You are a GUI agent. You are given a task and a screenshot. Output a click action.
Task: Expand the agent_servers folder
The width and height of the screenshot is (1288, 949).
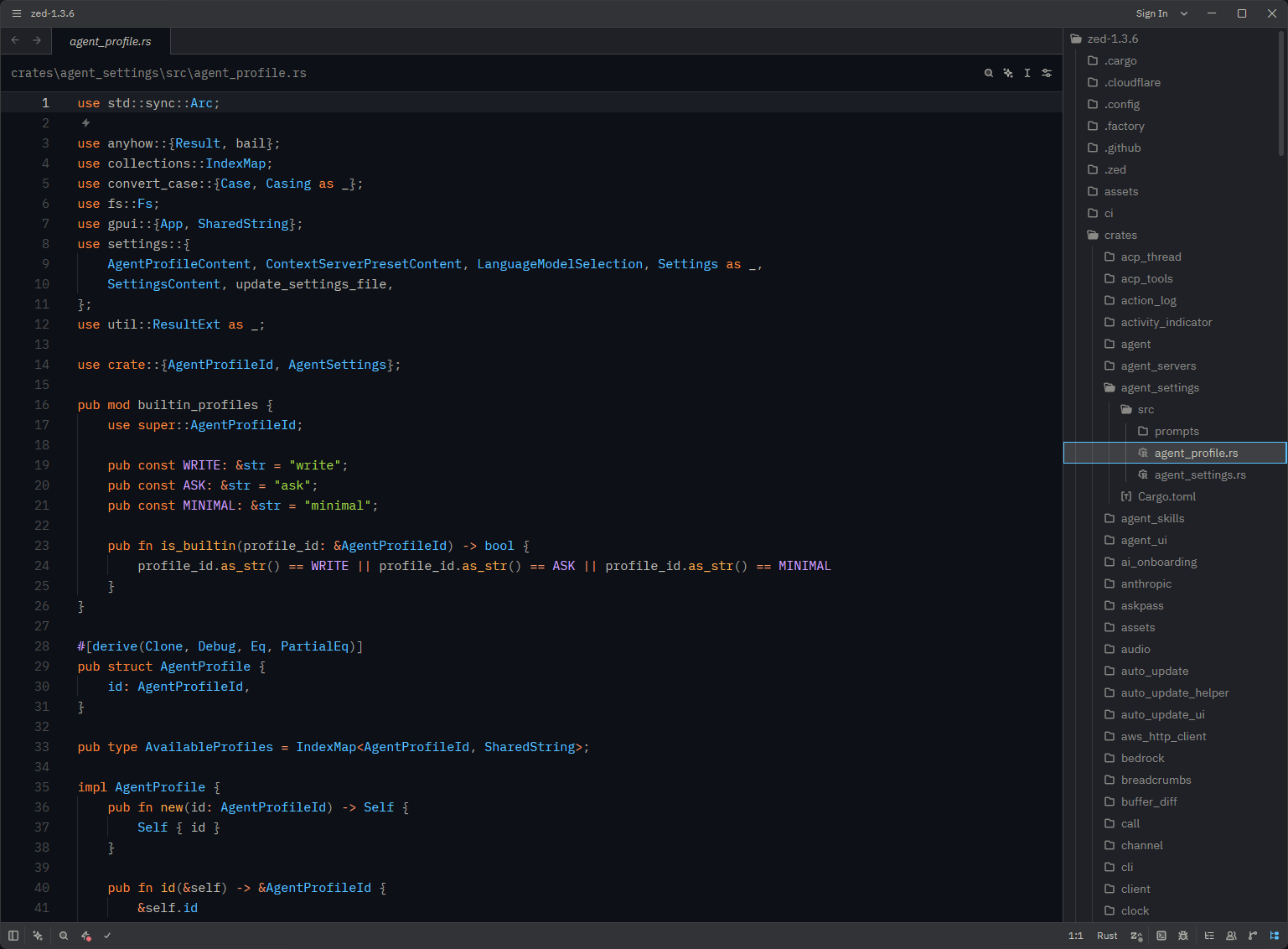point(1173,366)
